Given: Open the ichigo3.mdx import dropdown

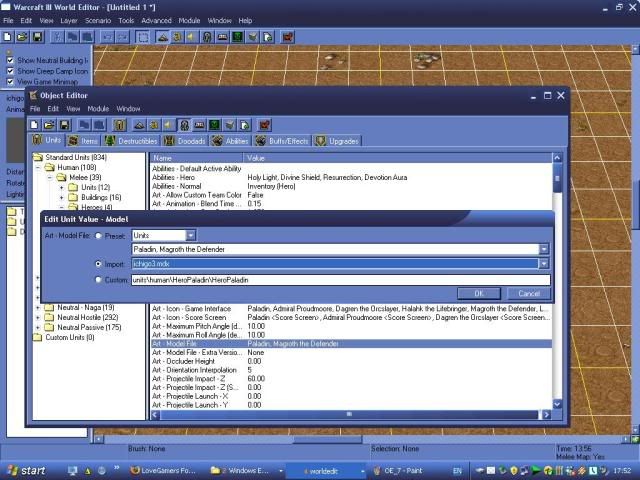Looking at the screenshot, I should [x=544, y=264].
